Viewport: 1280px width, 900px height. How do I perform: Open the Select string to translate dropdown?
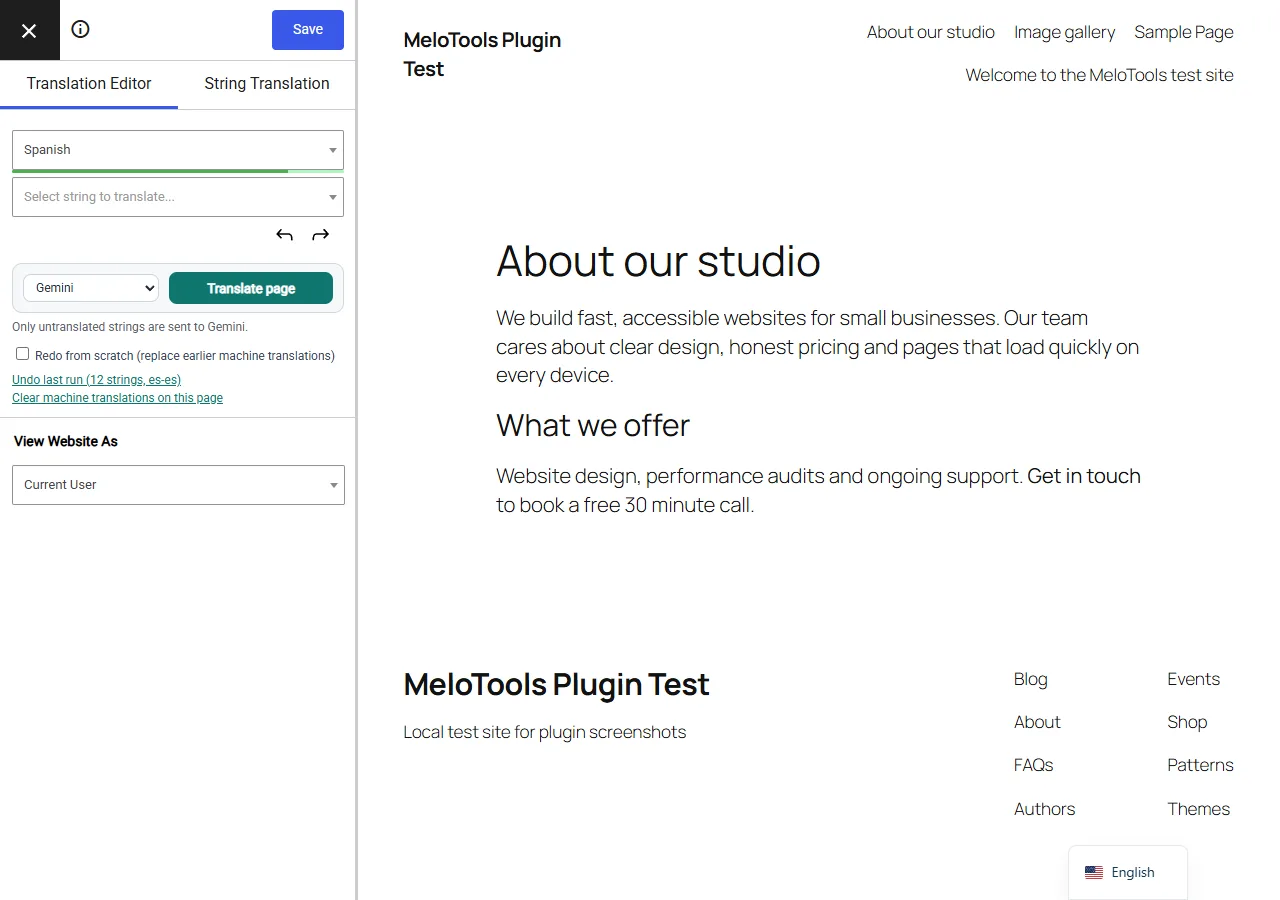click(178, 197)
